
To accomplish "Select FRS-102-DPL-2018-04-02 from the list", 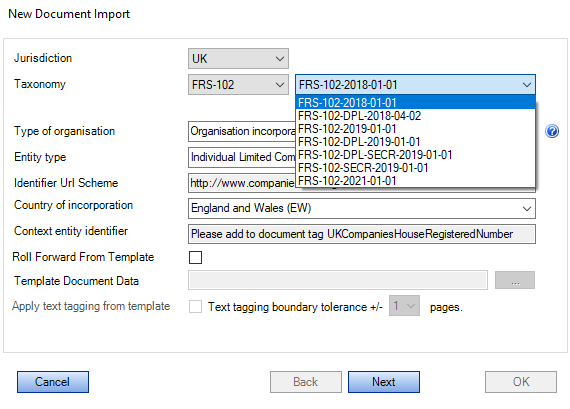I will pyautogui.click(x=415, y=116).
